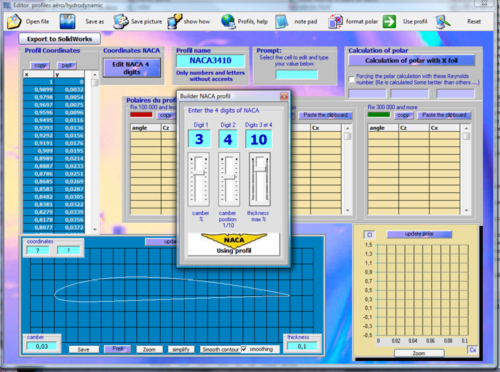Click the Digit 1 value box showing 3
This screenshot has width=500, height=372.
199,139
